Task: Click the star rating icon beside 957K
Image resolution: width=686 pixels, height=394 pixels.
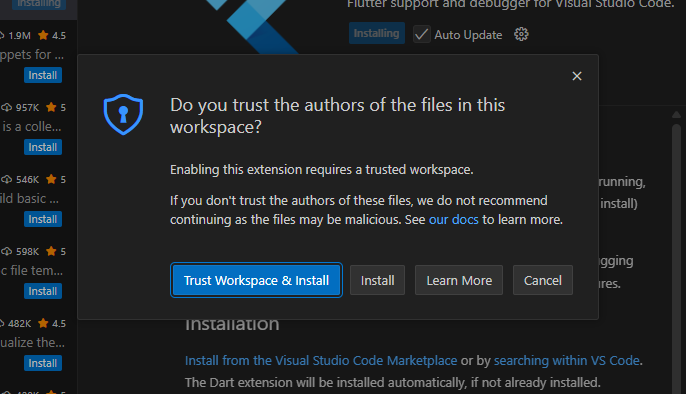Action: pyautogui.click(x=51, y=107)
